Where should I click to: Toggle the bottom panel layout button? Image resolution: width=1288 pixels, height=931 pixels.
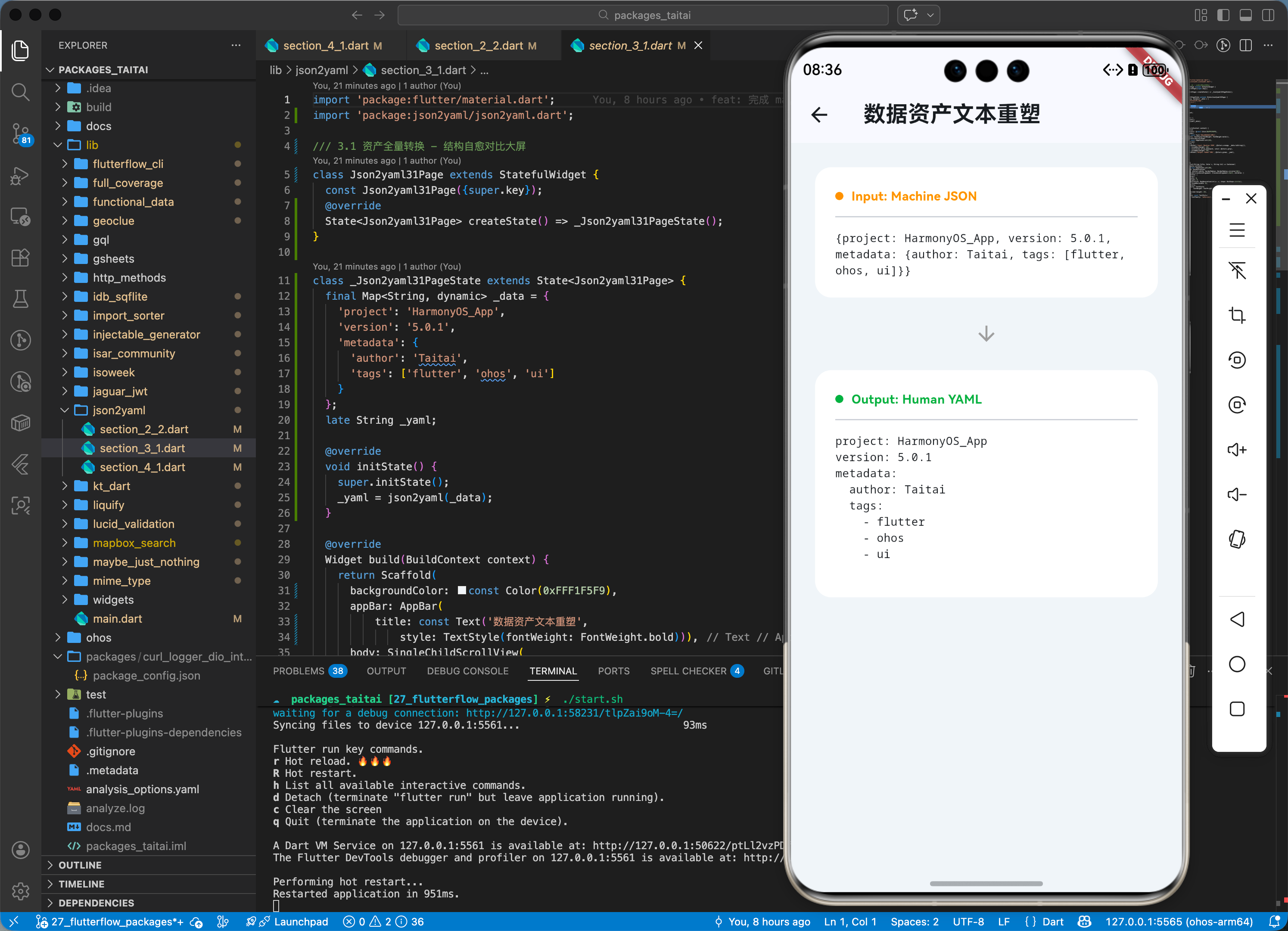click(1245, 16)
